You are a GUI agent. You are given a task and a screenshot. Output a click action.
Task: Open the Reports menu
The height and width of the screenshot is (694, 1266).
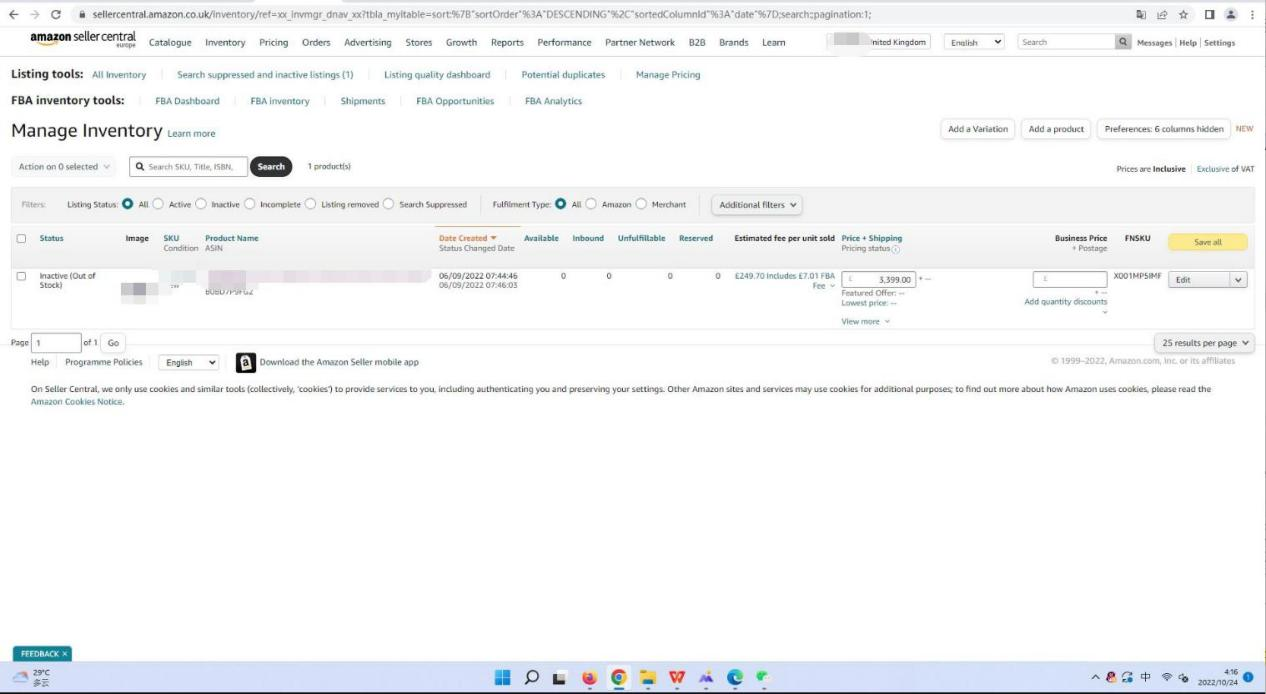(507, 43)
